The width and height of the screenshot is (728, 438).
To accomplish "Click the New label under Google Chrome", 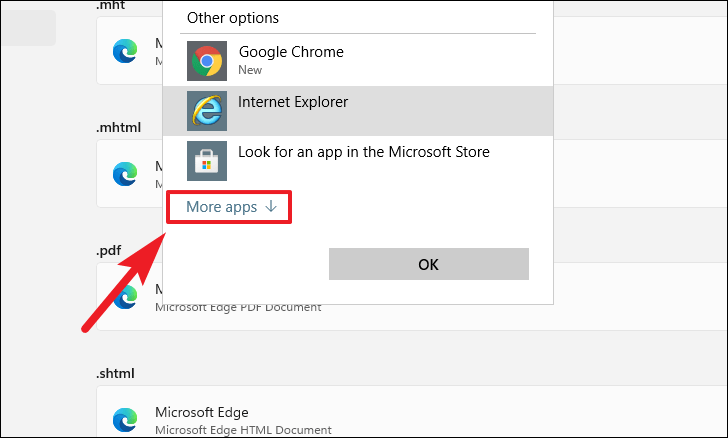I will (250, 70).
